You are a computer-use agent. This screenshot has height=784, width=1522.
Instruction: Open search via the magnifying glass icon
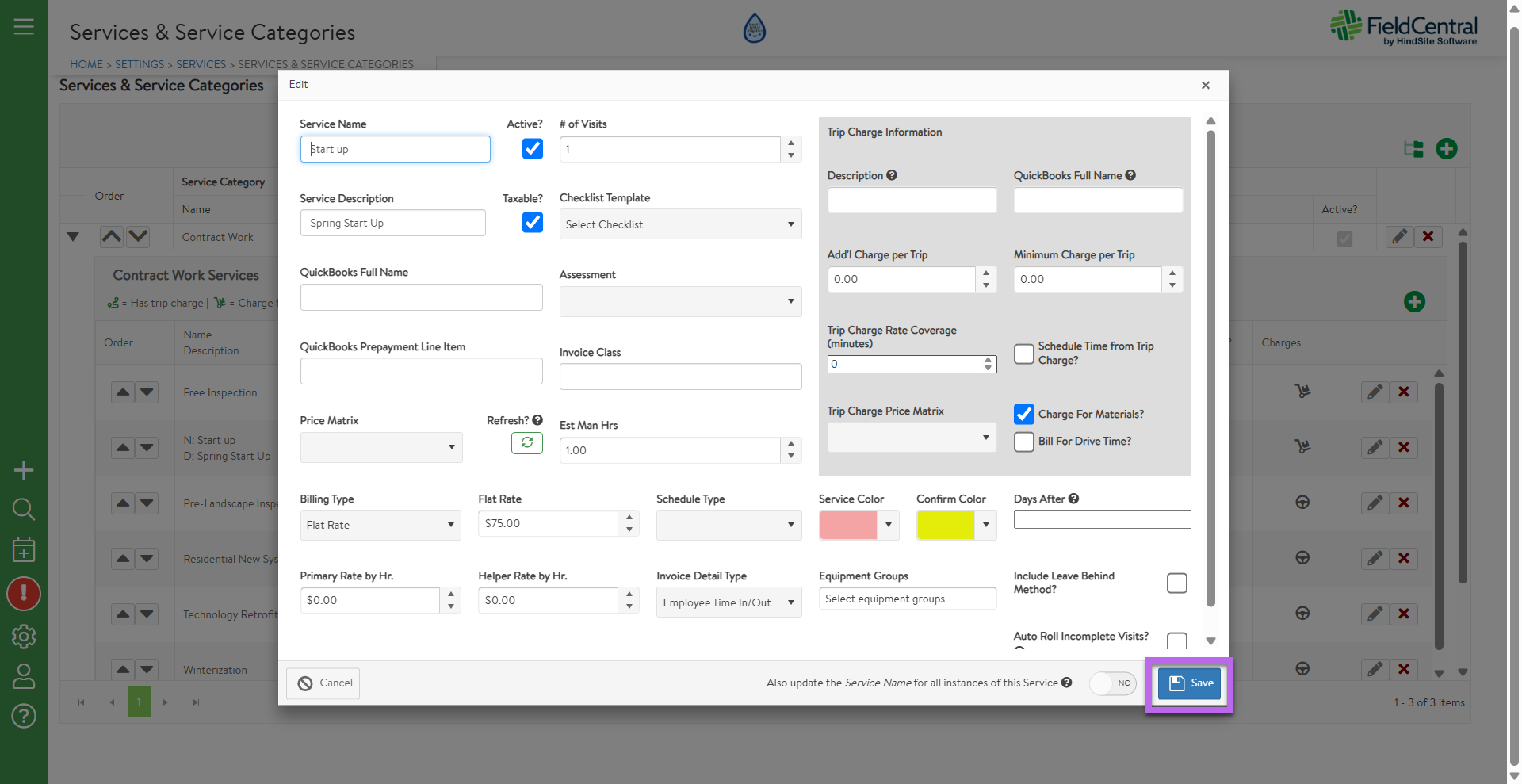[x=24, y=509]
